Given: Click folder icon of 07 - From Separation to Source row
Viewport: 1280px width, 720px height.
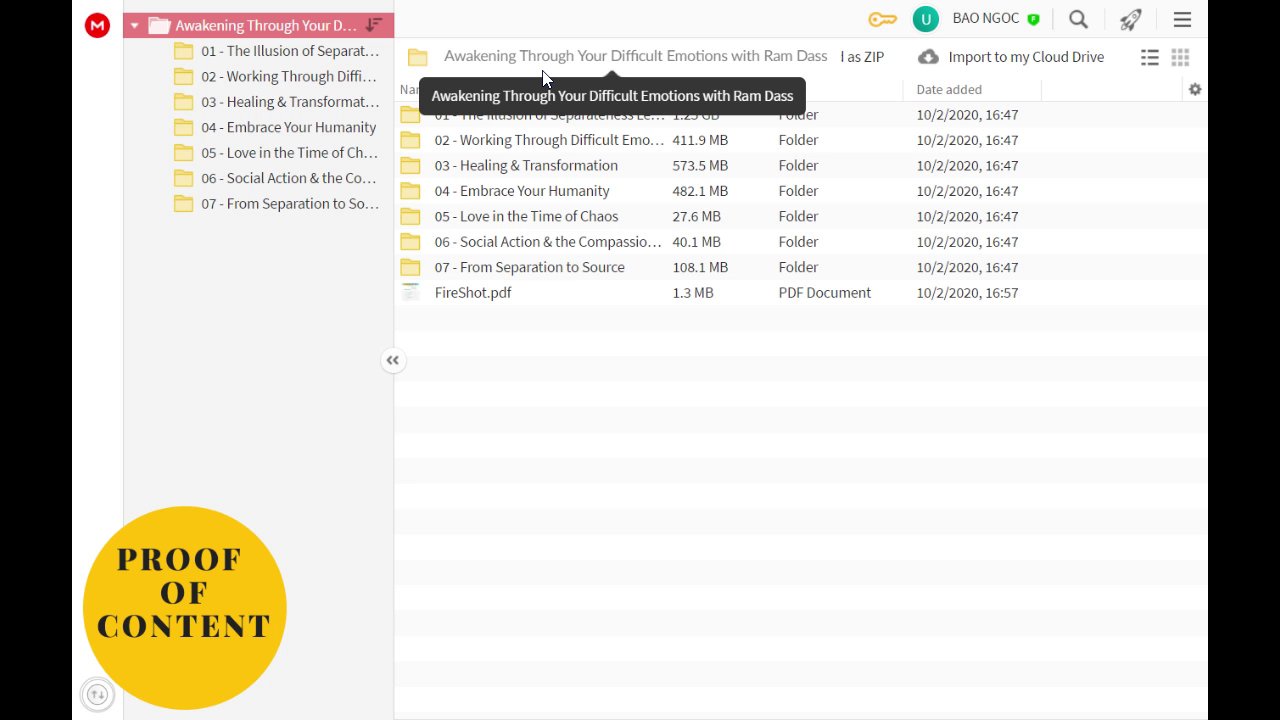Looking at the screenshot, I should tap(410, 267).
